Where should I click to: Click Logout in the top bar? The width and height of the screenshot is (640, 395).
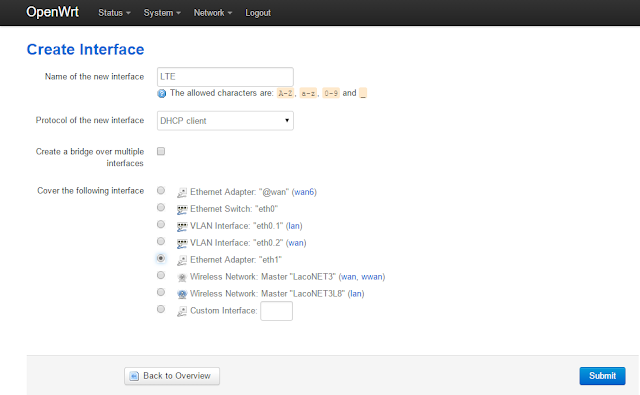pyautogui.click(x=258, y=13)
